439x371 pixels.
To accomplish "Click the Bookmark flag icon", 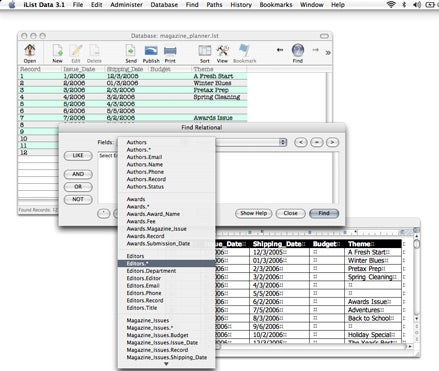I will click(244, 53).
